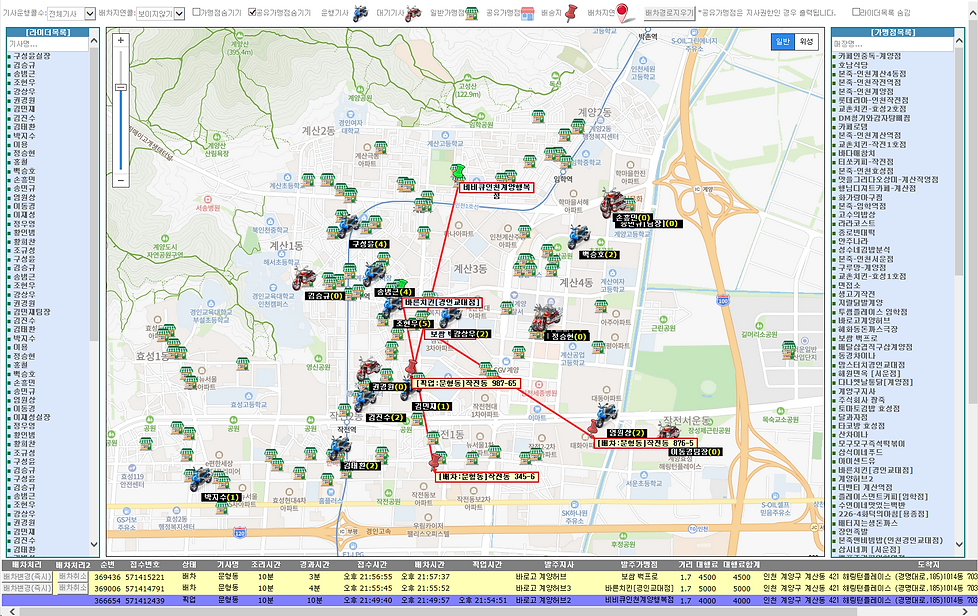Select rider 손흥민(0) red motorcycle on map
Image resolution: width=978 pixels, height=616 pixels.
click(611, 201)
